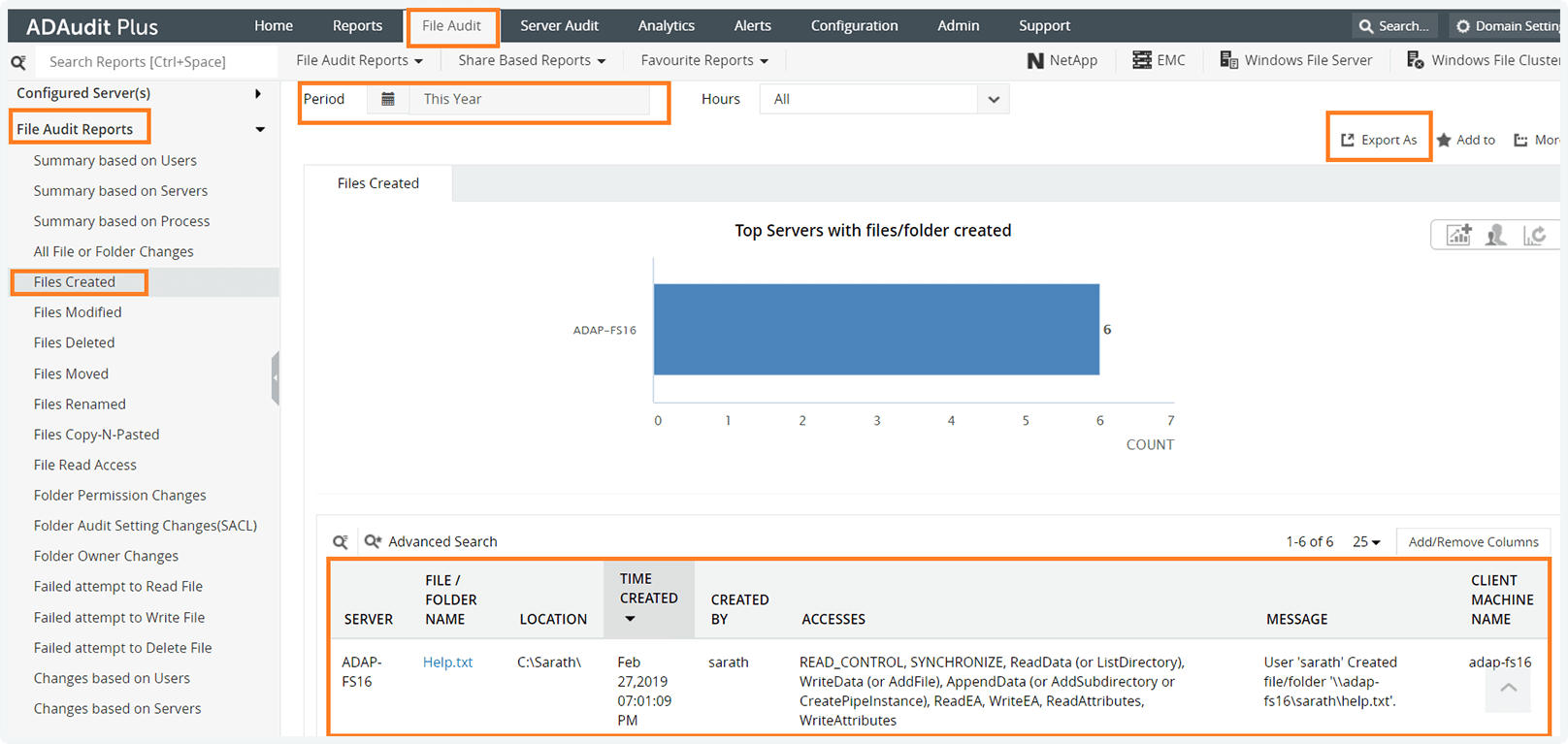This screenshot has width=1568, height=744.
Task: Open the Server Audit tab
Action: tap(559, 25)
